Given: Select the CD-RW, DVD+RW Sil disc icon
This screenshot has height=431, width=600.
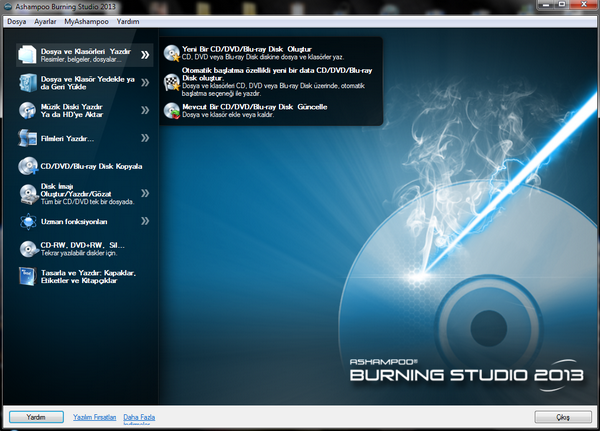Looking at the screenshot, I should click(x=28, y=248).
